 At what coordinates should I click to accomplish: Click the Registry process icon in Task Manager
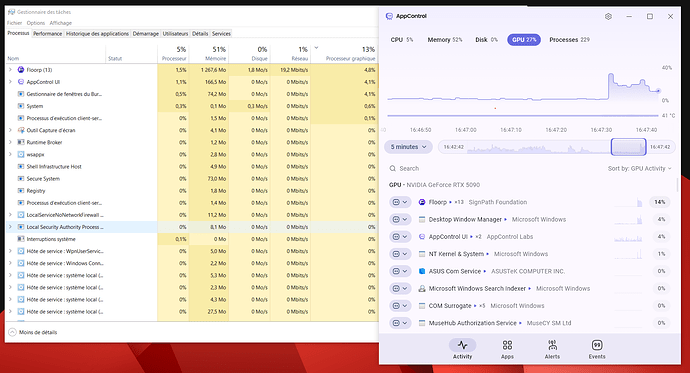pyautogui.click(x=21, y=190)
